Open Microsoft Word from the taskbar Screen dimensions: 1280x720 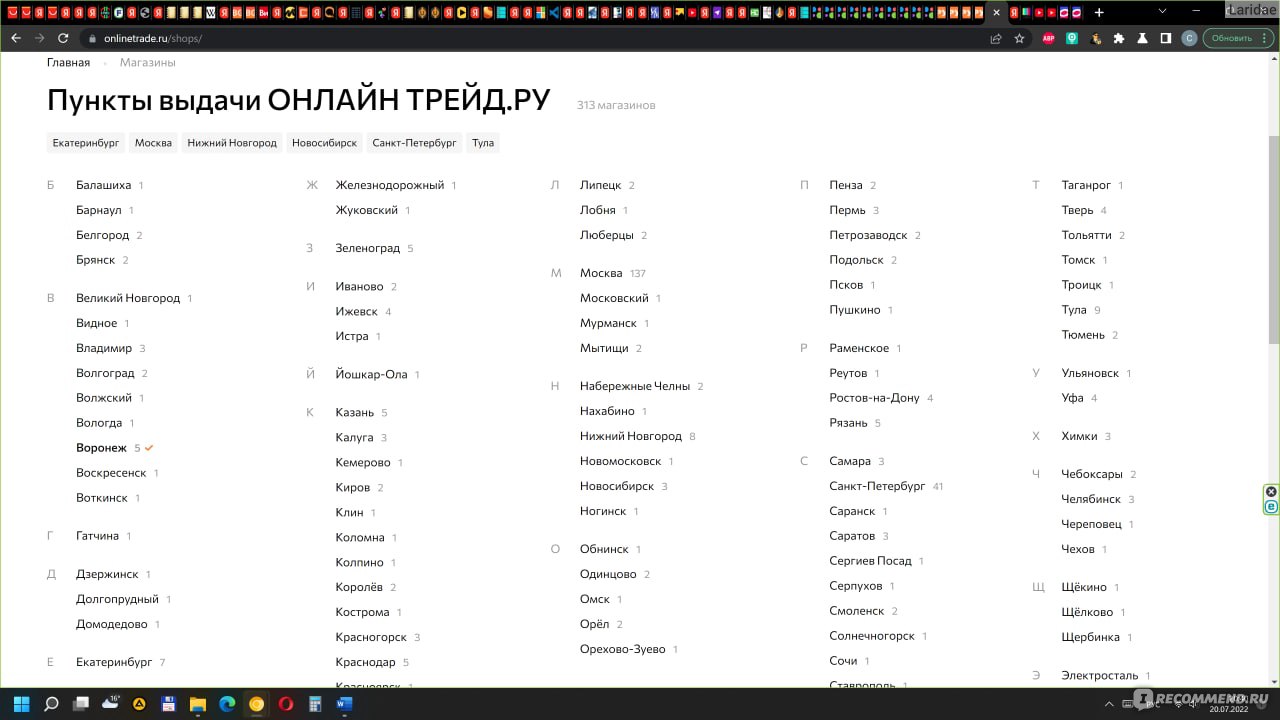point(344,704)
